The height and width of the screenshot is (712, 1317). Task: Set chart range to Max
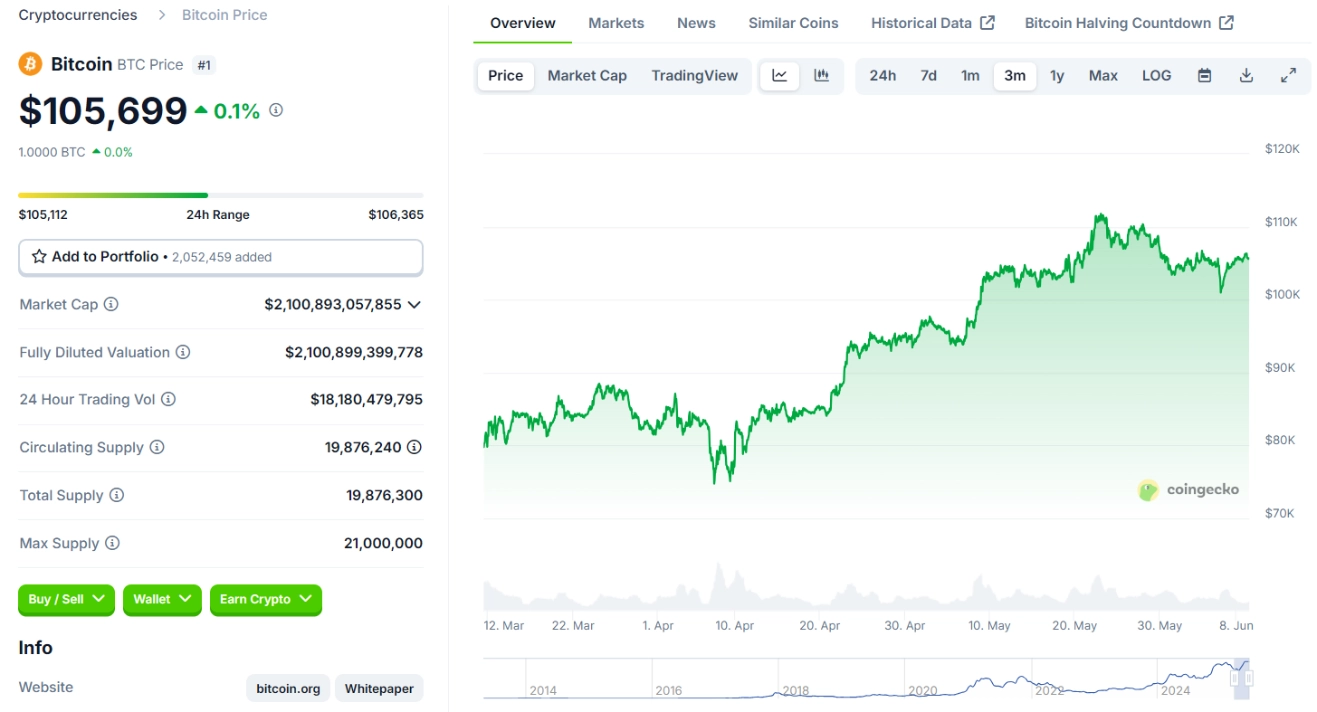point(1103,76)
